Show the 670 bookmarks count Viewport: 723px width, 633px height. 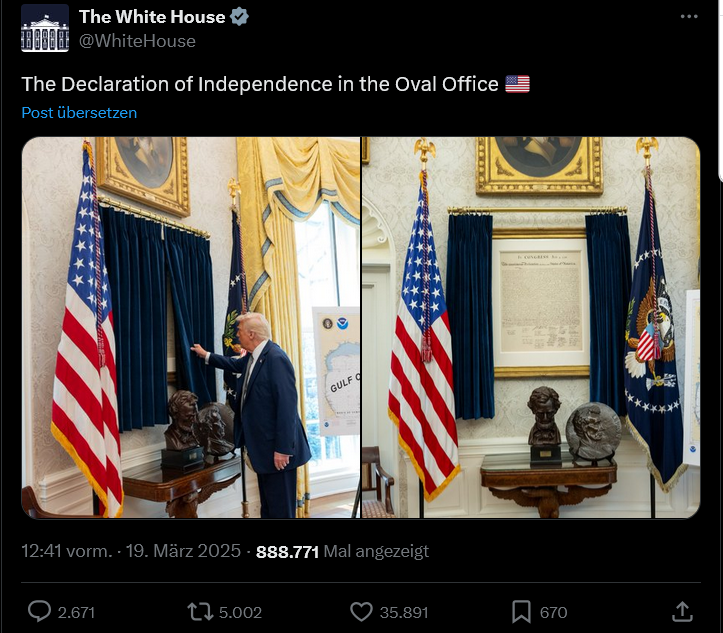[553, 612]
